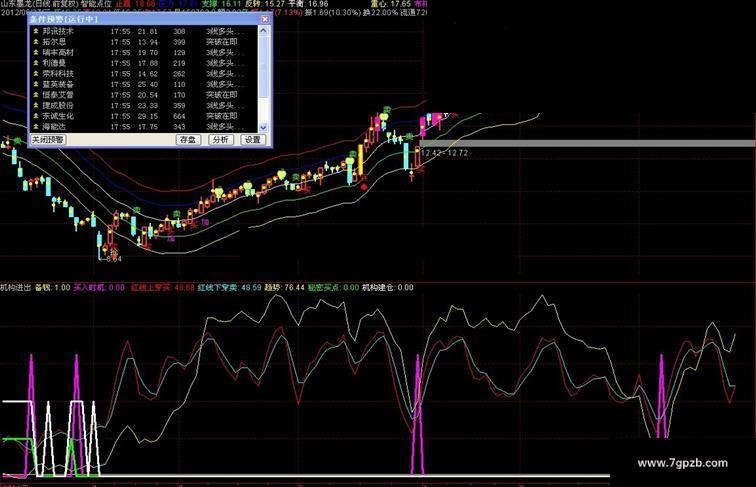Click the 突破在即 signal in the 拓尔思 row
This screenshot has height=487, width=756.
click(x=222, y=42)
